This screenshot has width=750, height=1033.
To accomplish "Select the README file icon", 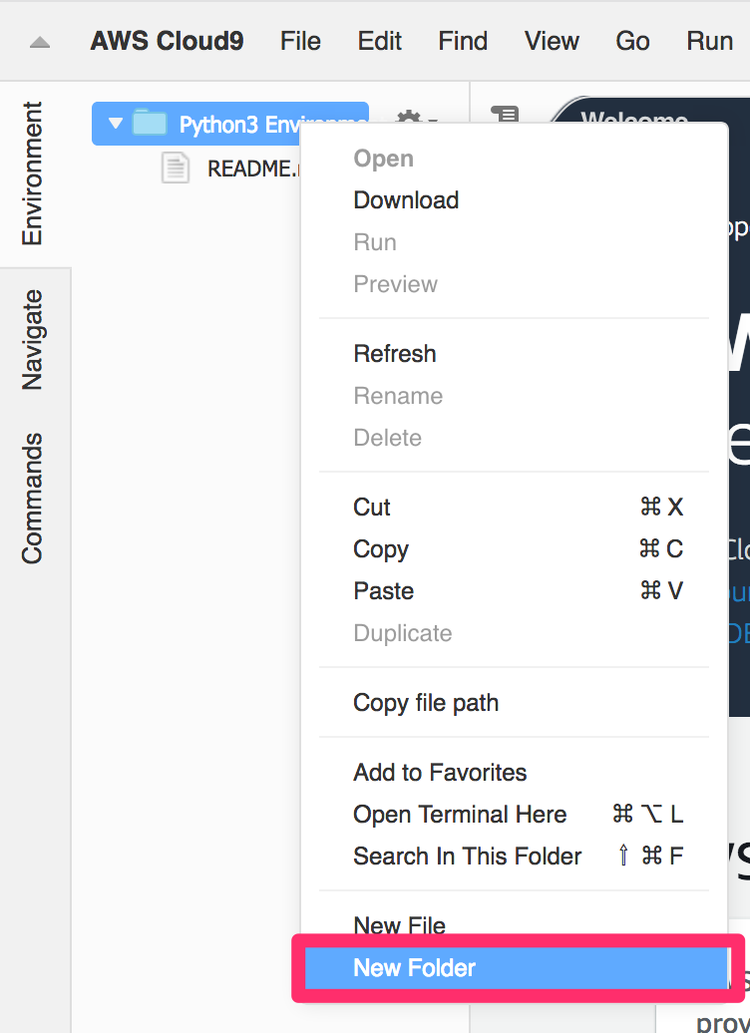I will 175,168.
